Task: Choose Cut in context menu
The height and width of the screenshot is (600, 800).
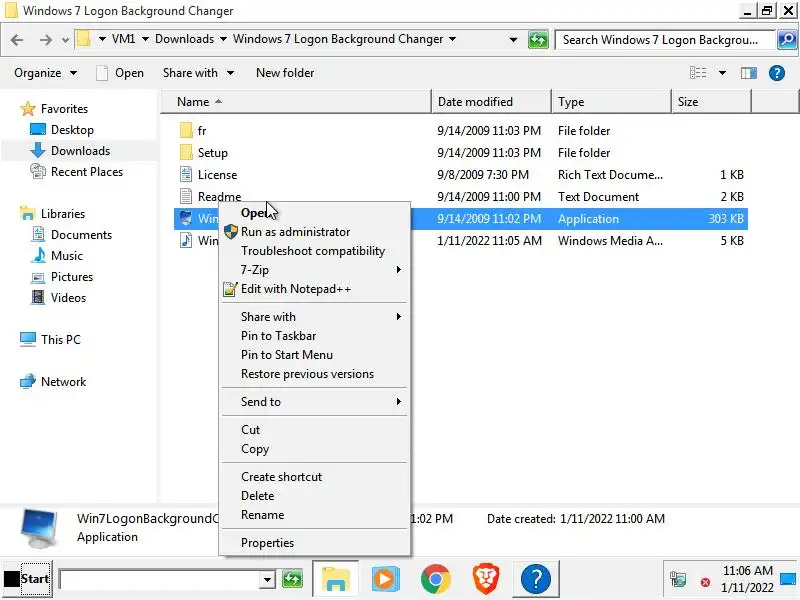Action: point(314,430)
